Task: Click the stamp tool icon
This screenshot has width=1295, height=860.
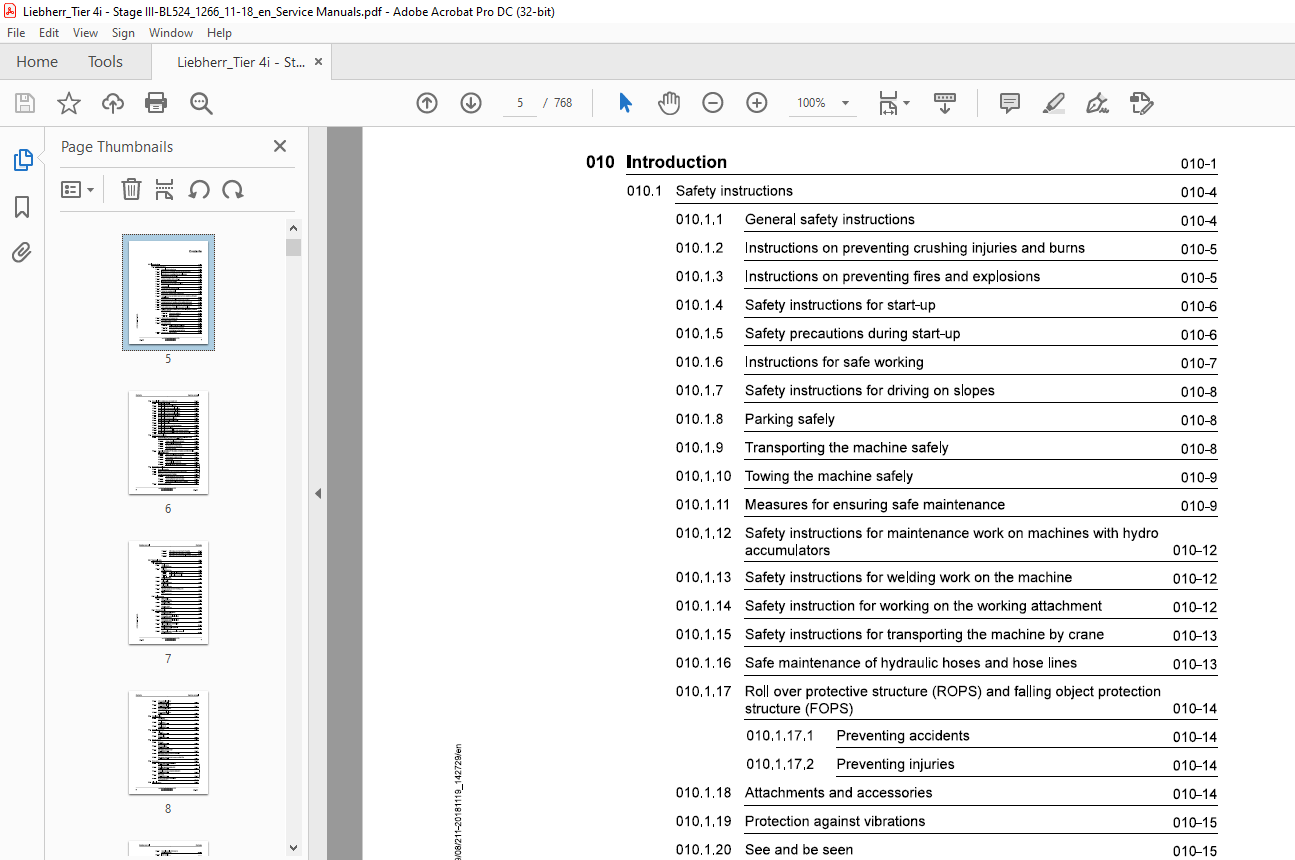Action: pos(1141,103)
